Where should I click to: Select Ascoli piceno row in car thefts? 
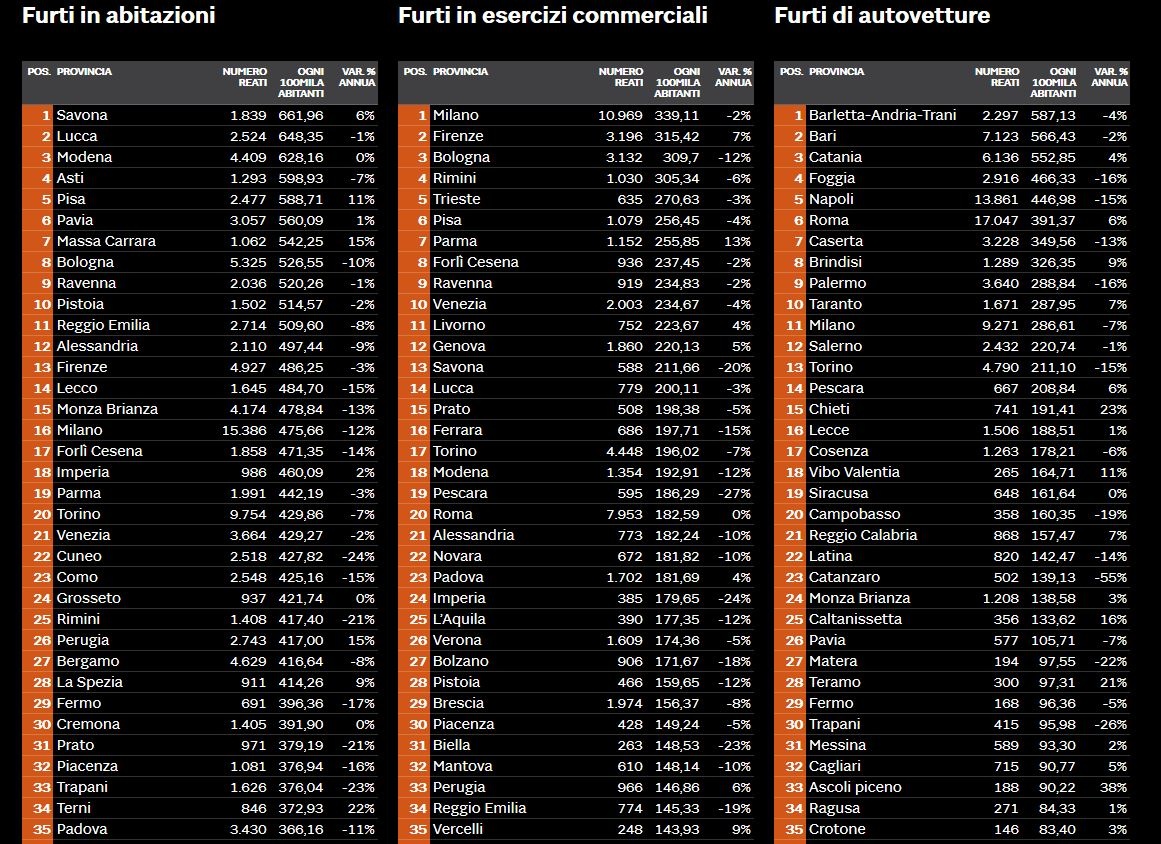click(952, 787)
